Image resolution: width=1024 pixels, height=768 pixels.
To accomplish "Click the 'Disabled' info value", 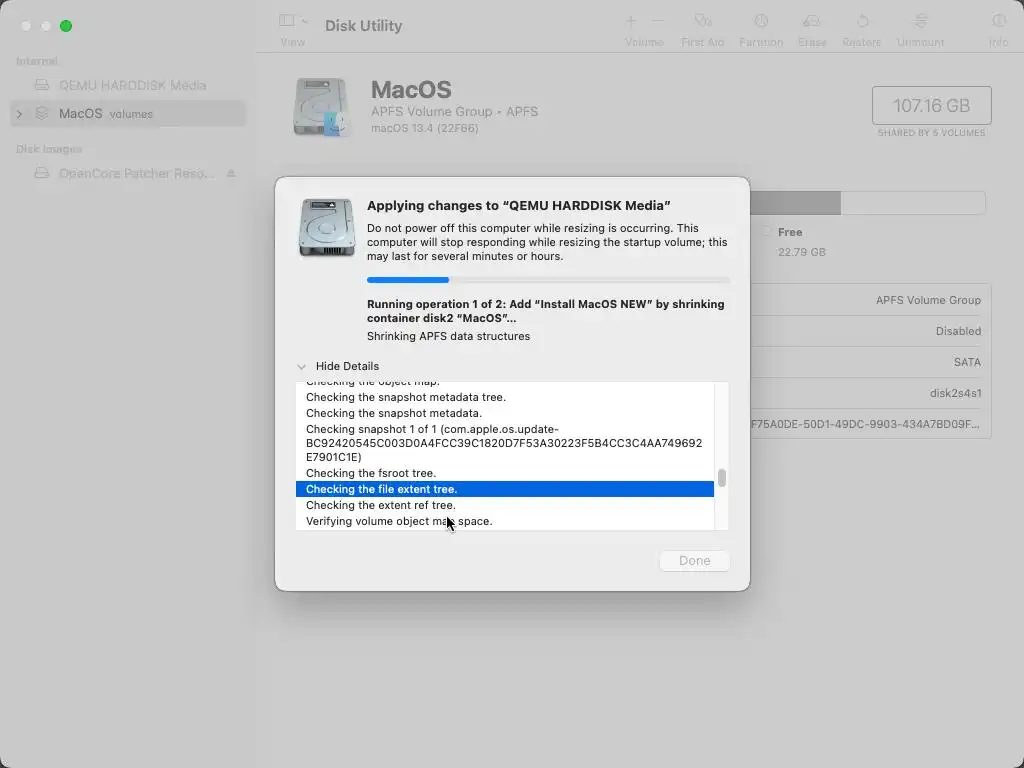I will point(958,331).
